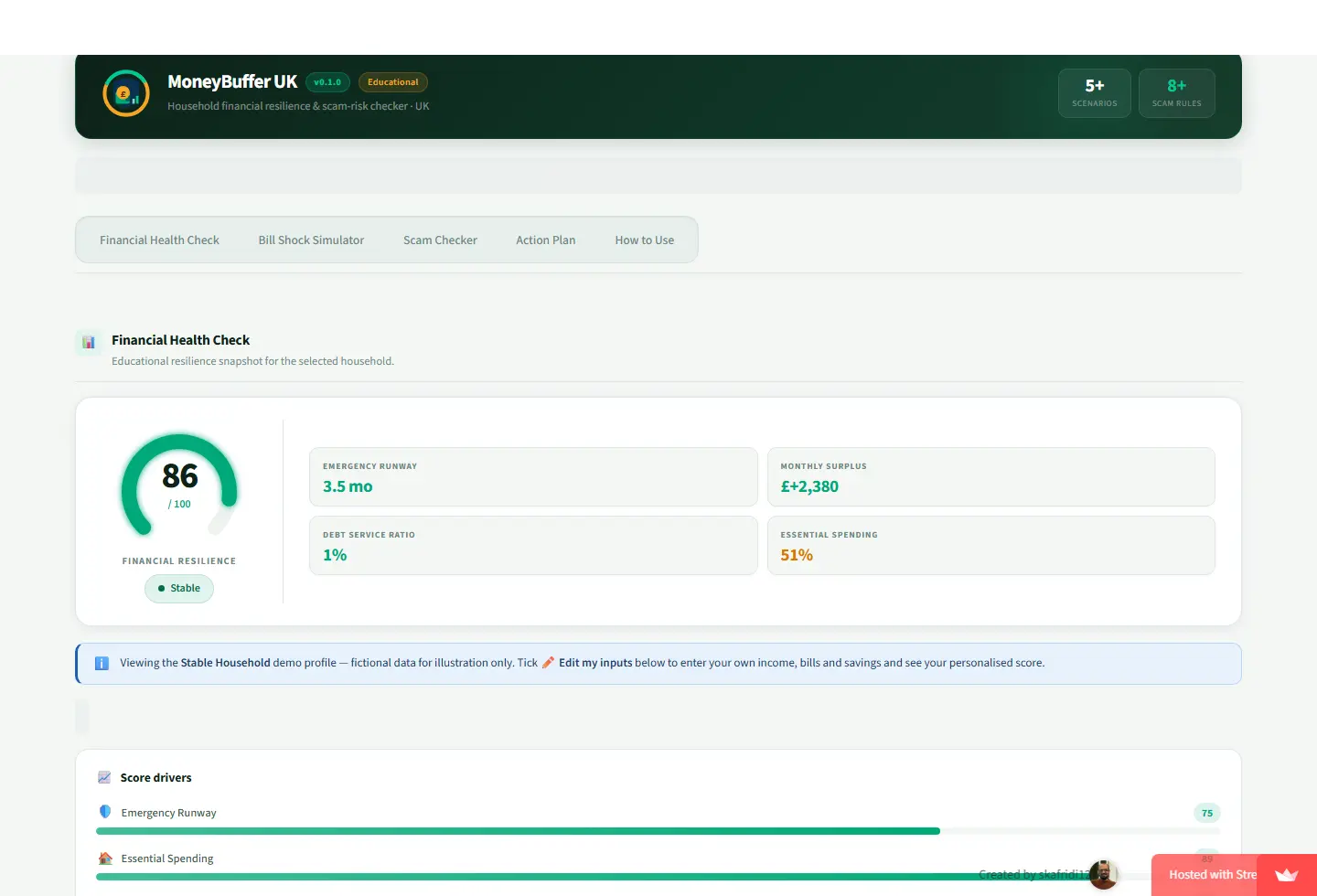Click the blue info icon in the demo banner

(x=102, y=664)
